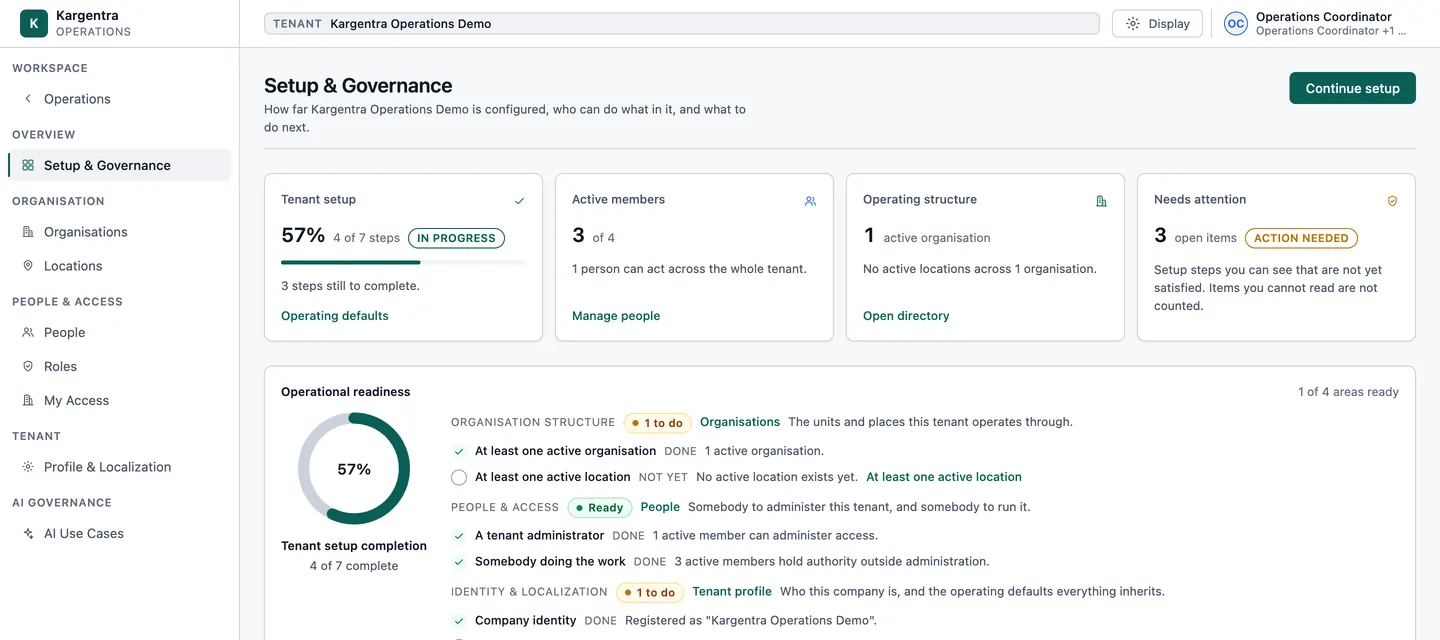Click the Setup & Governance page heading
Screen dimensions: 1440x640
pos(358,86)
